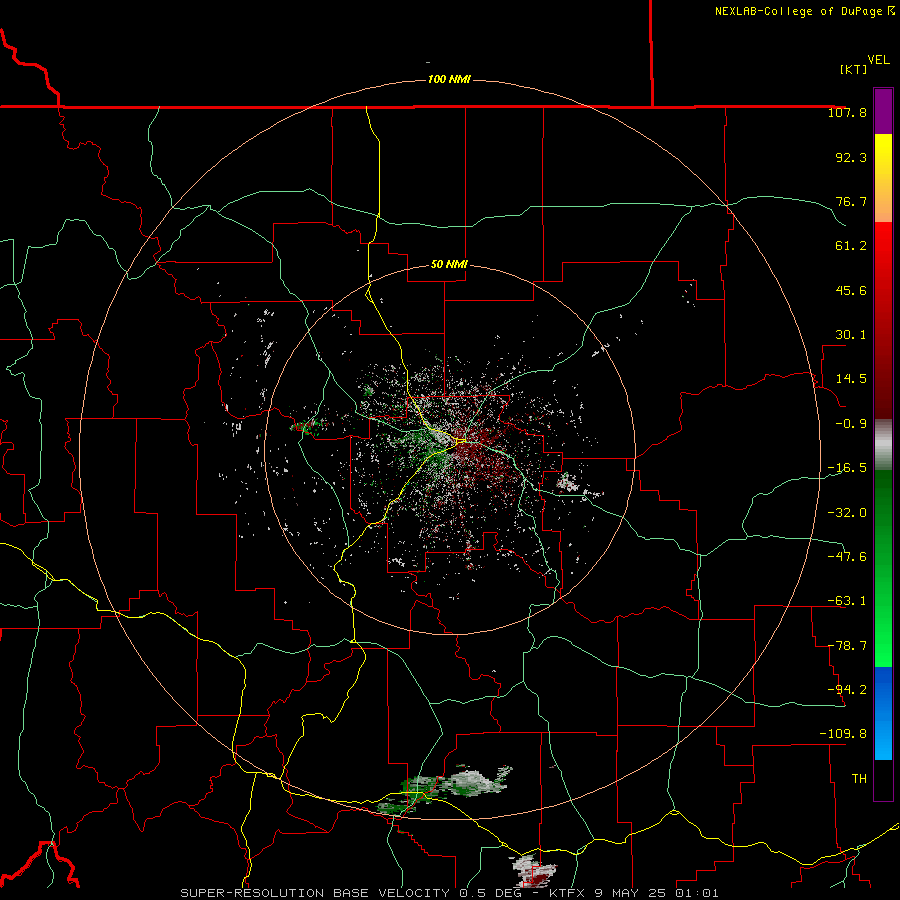Click the Super-Resolution Base Velocity caption text

point(449,893)
